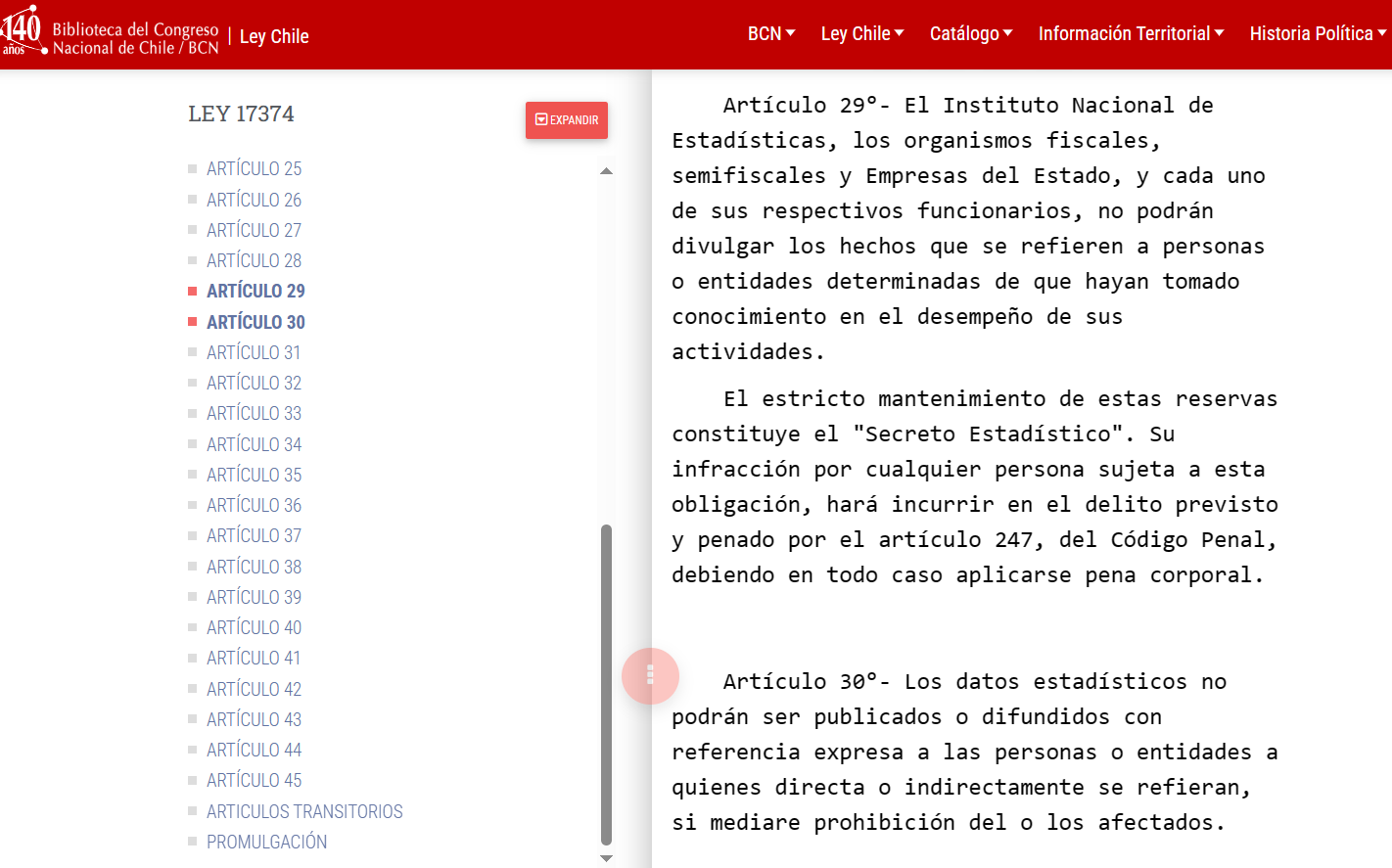This screenshot has width=1392, height=868.
Task: Open ARTÍCULO 45 in the list
Action: coord(254,780)
